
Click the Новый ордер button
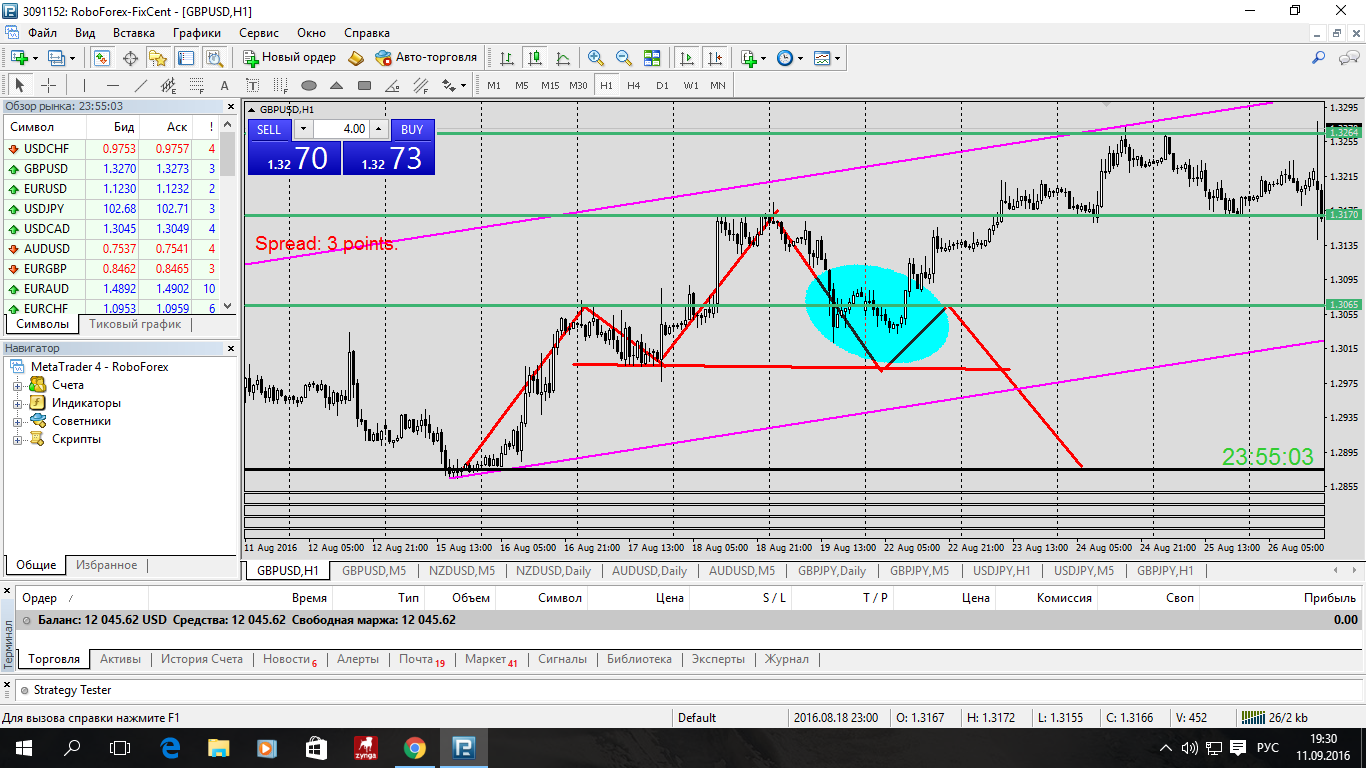click(289, 58)
